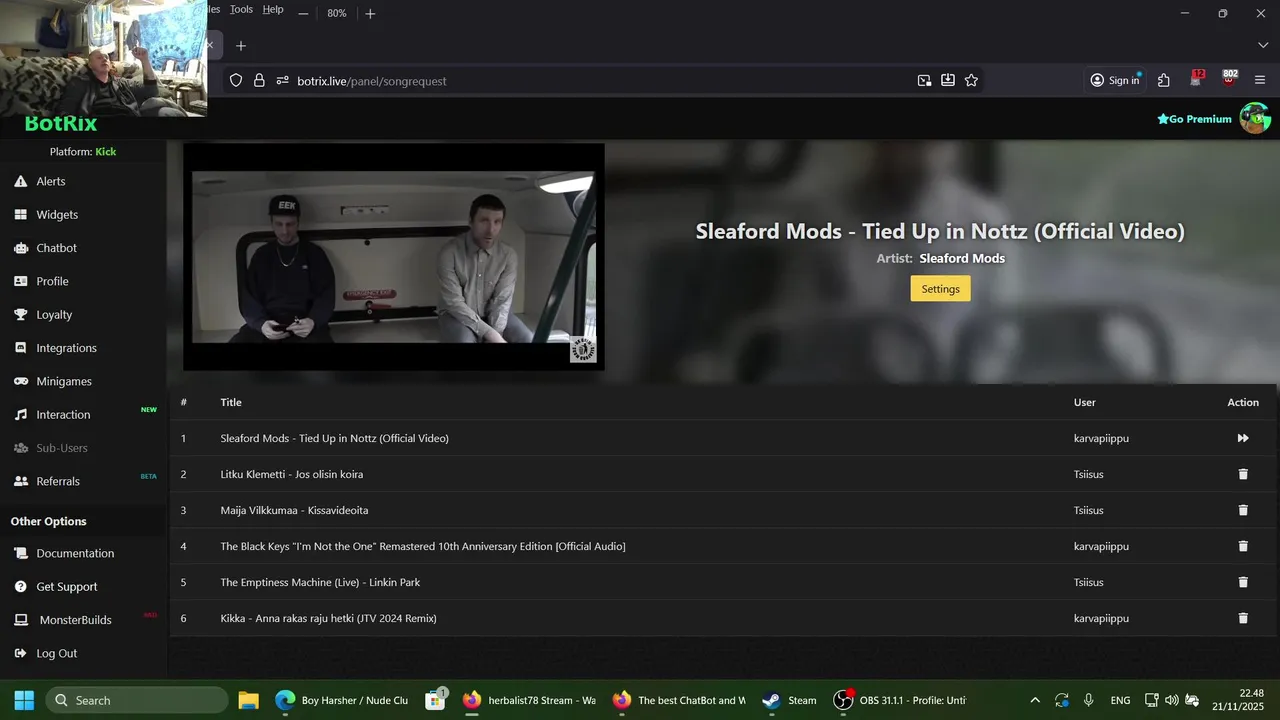Click the site security shield icon

[236, 81]
